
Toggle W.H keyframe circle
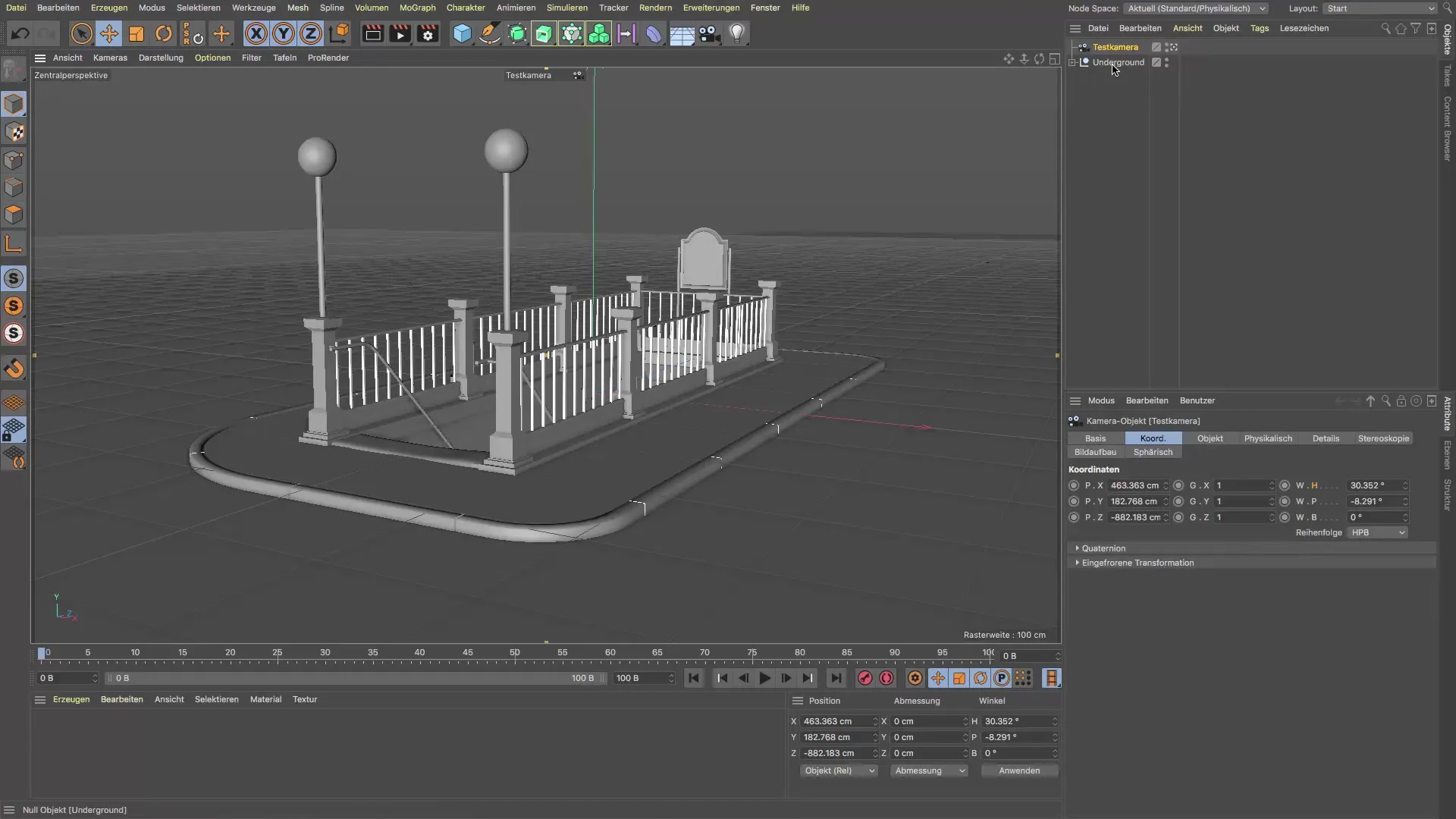click(1284, 485)
